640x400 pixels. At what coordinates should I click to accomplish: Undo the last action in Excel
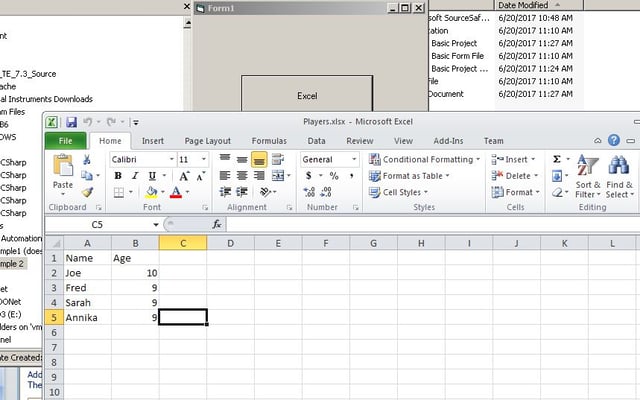click(88, 122)
